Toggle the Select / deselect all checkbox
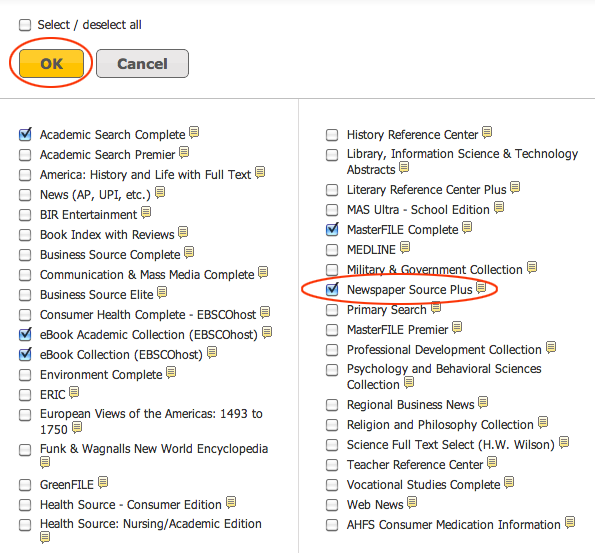Viewport: 595px width, 553px height. tap(25, 25)
